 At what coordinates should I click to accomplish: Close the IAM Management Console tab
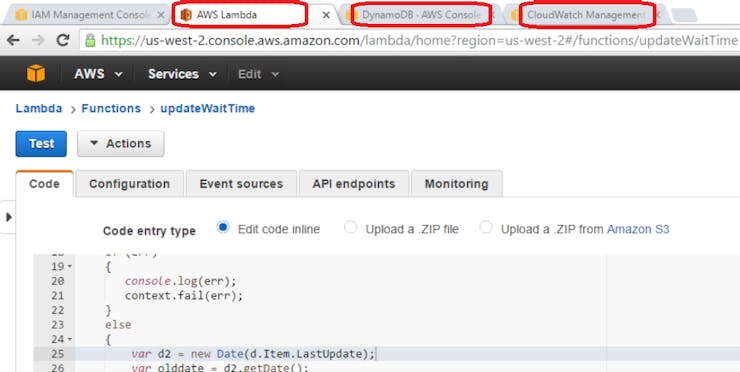pos(160,15)
